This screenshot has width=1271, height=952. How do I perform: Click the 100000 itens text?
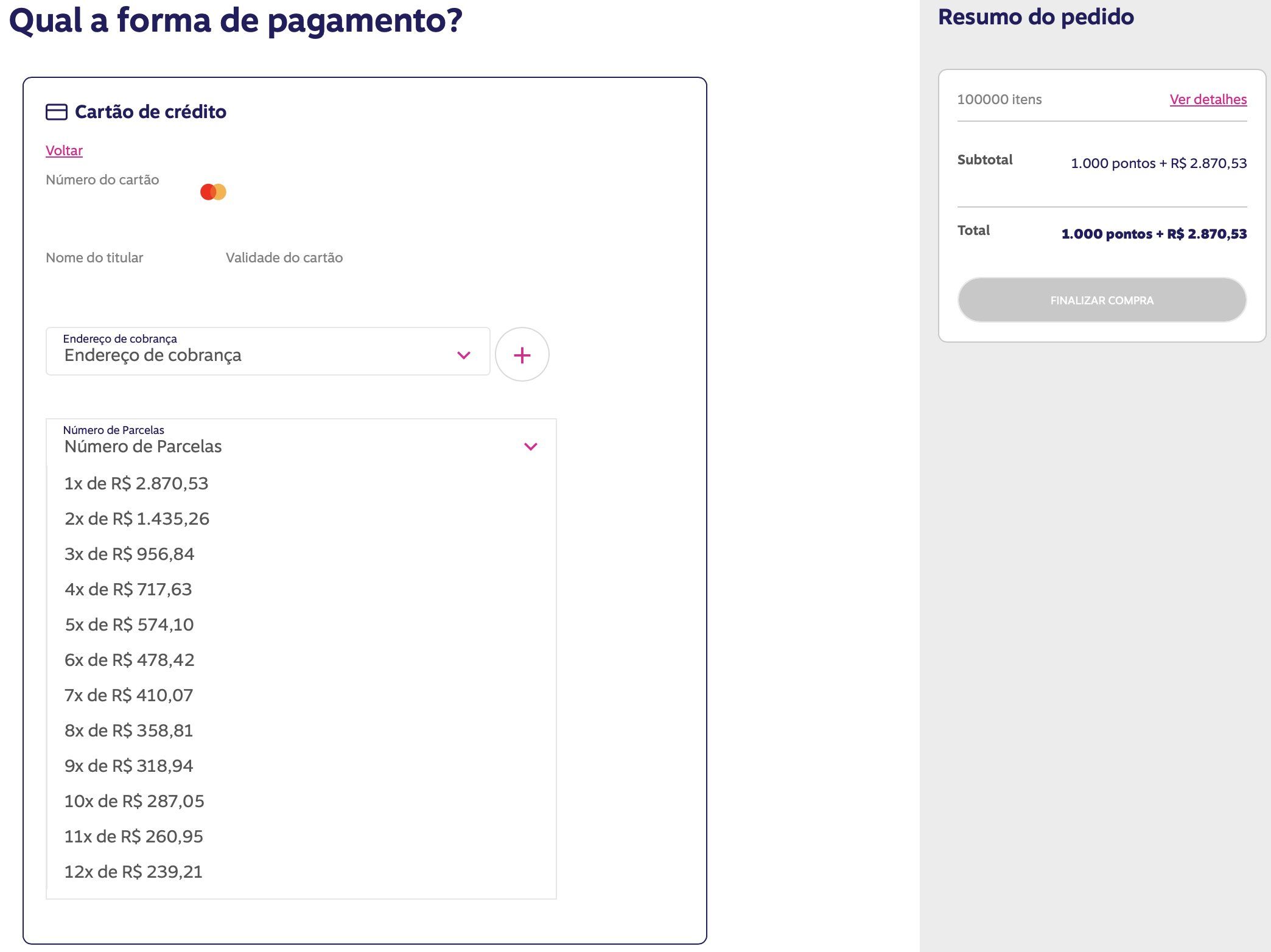(x=1000, y=99)
